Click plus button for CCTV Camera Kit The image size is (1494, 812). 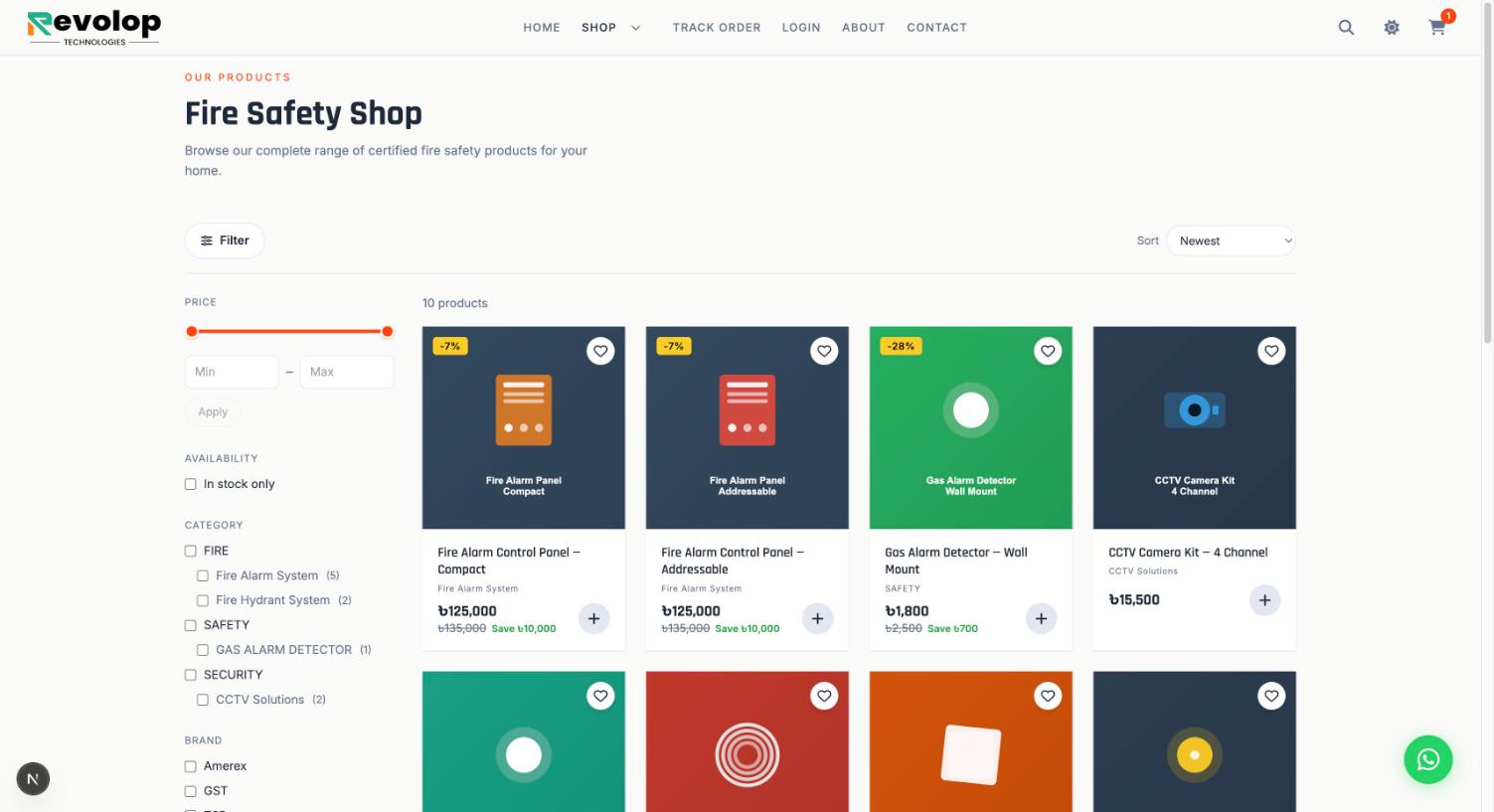(1264, 600)
